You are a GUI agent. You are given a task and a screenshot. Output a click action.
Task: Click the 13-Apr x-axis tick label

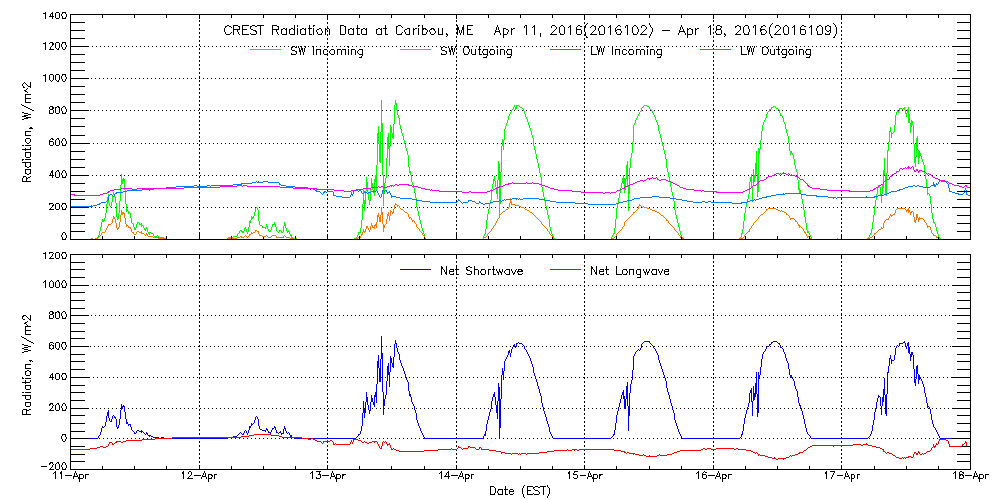click(x=329, y=478)
